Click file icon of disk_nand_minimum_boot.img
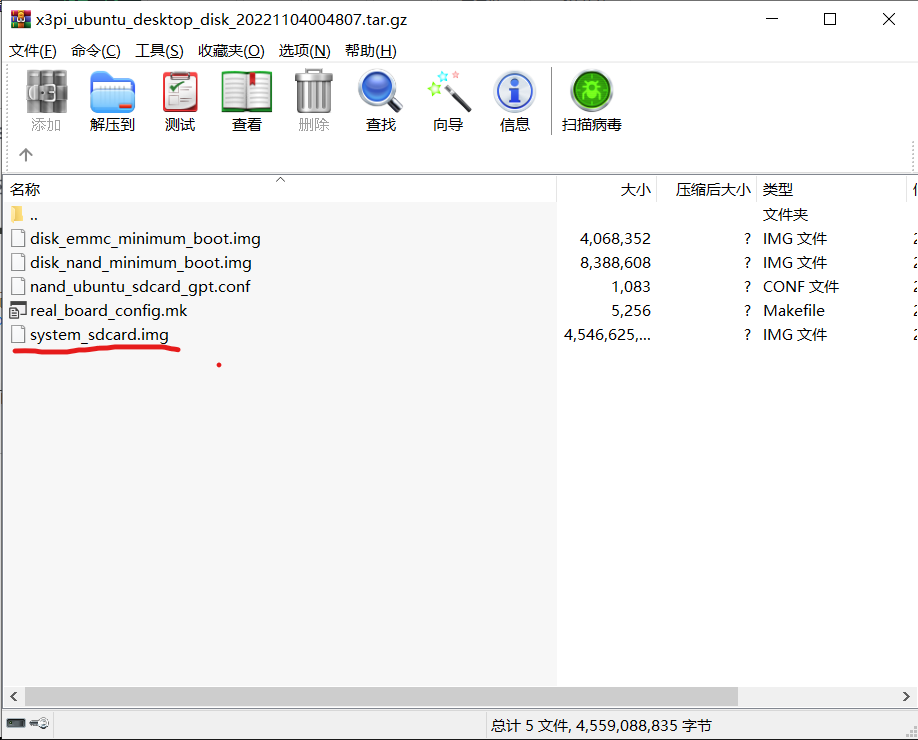918x740 pixels. pos(18,262)
